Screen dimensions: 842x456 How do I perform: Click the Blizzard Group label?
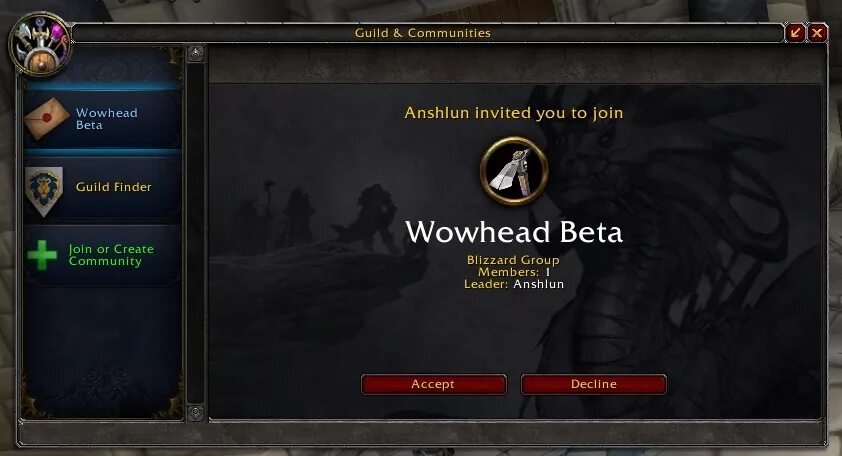(513, 260)
